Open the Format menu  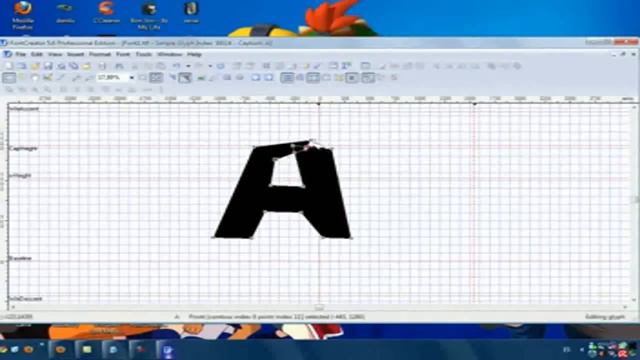click(100, 54)
